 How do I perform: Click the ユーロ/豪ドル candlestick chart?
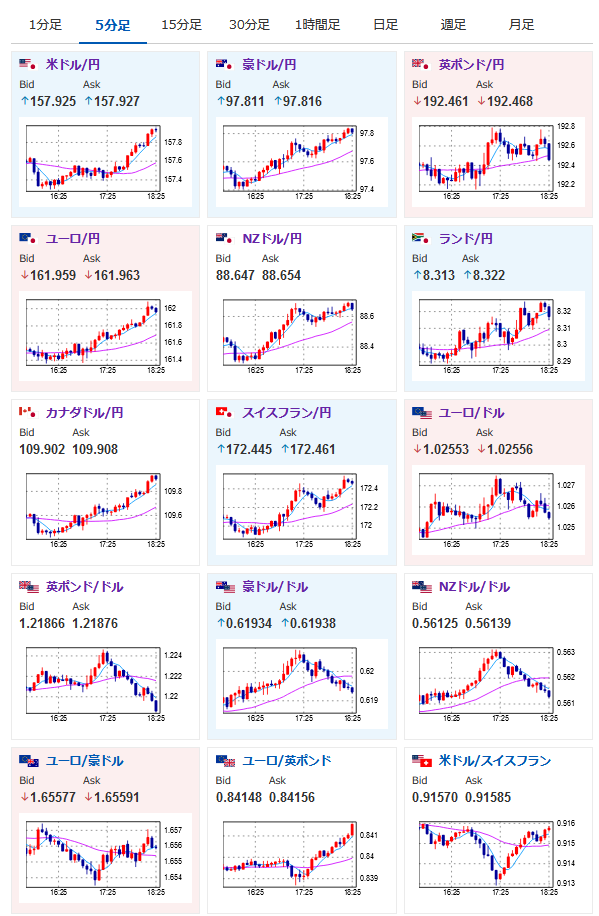105,858
